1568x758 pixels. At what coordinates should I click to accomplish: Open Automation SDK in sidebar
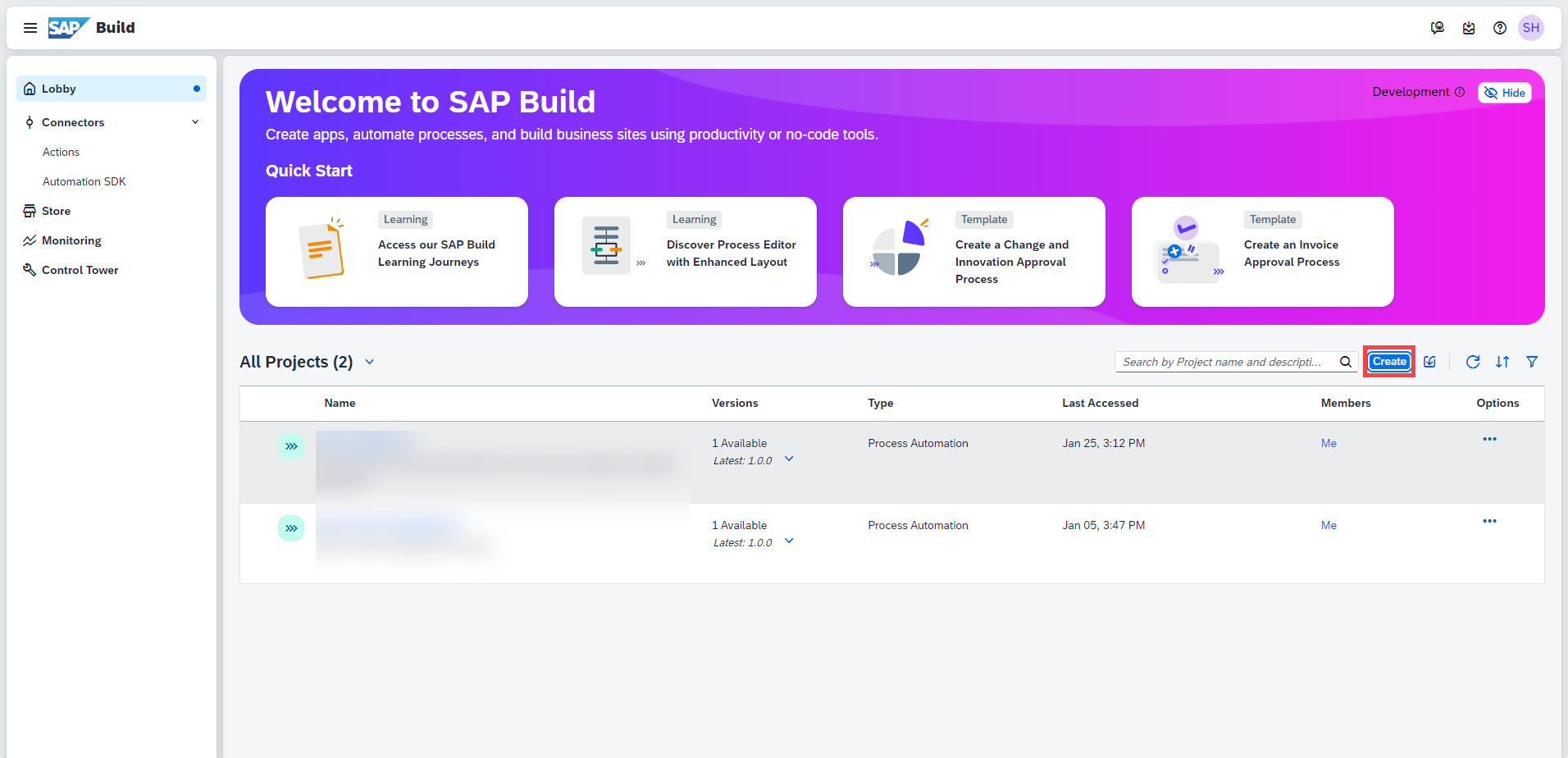84,181
